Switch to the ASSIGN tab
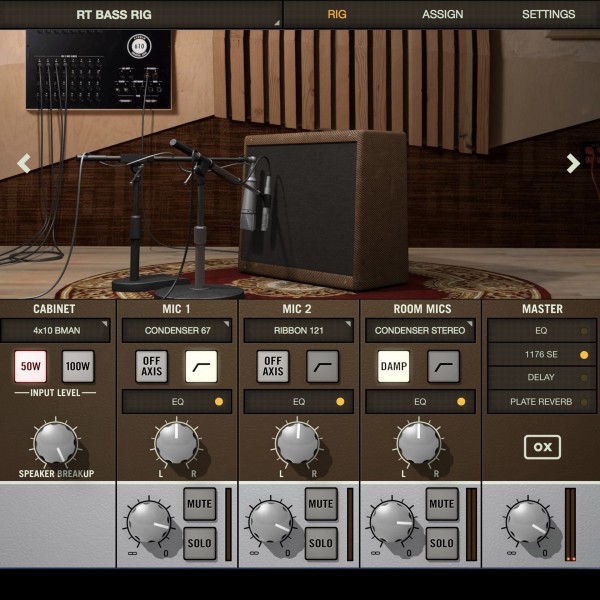This screenshot has height=600, width=600. click(x=443, y=15)
